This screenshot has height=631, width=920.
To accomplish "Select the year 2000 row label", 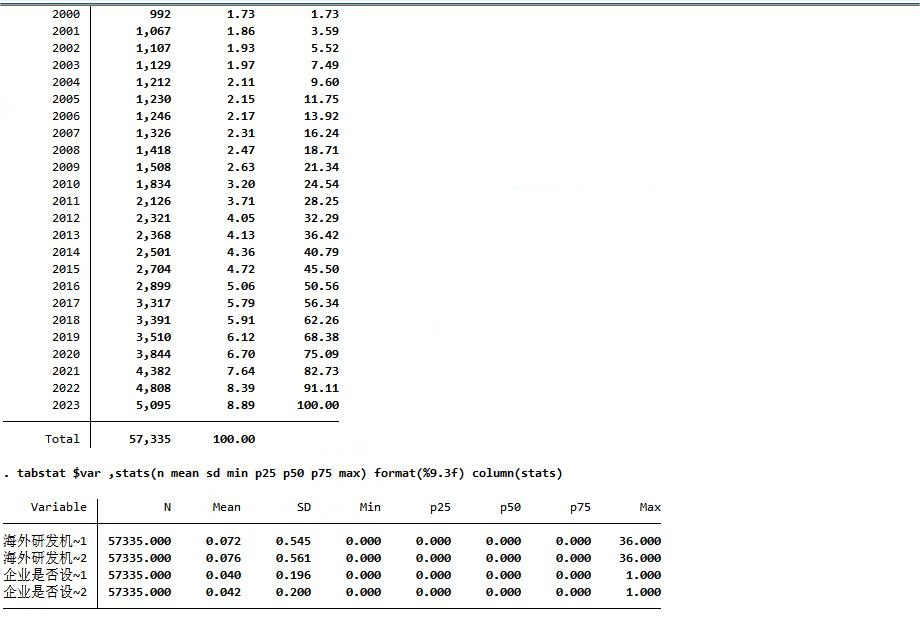I will (x=66, y=14).
